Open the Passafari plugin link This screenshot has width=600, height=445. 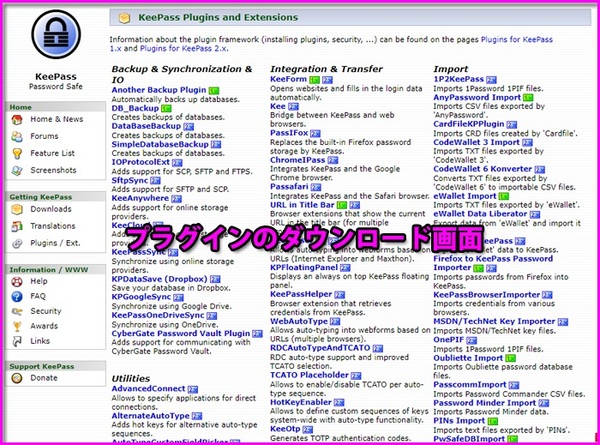pos(289,187)
